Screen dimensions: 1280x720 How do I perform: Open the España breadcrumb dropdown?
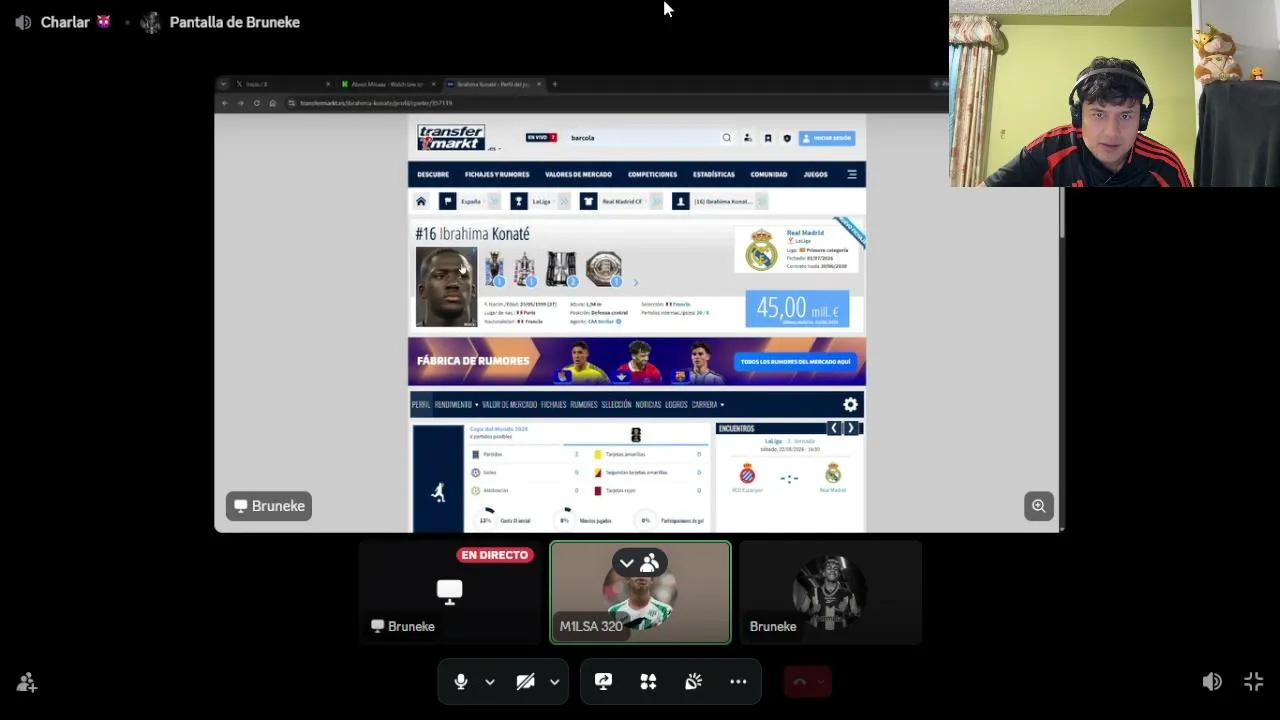click(494, 201)
